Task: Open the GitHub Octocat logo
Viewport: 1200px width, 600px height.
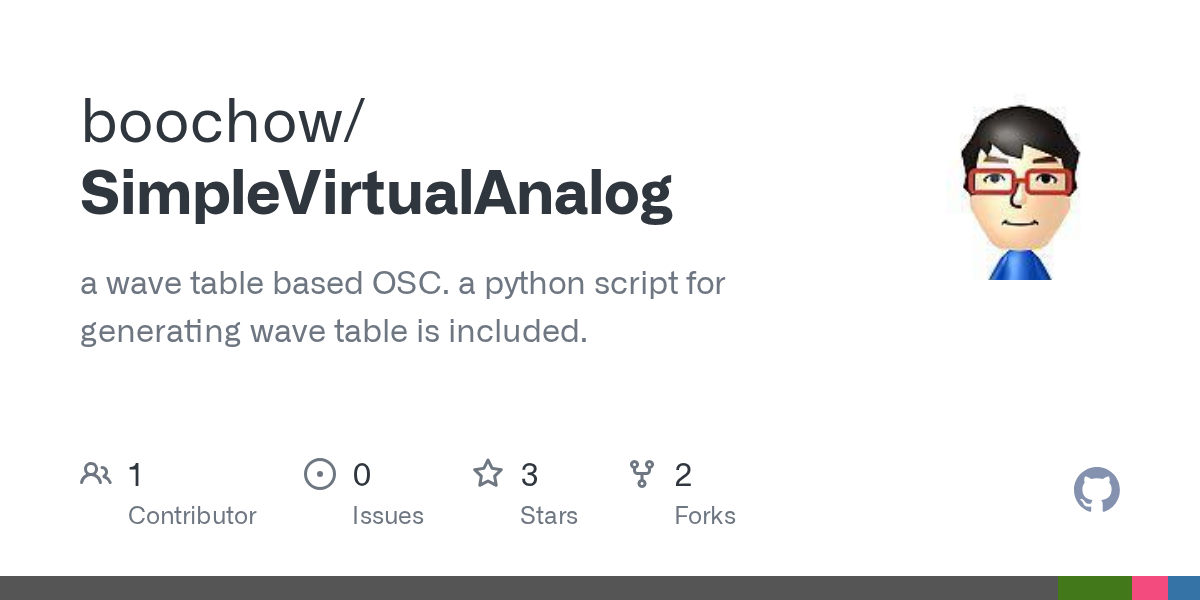Action: (x=1096, y=490)
